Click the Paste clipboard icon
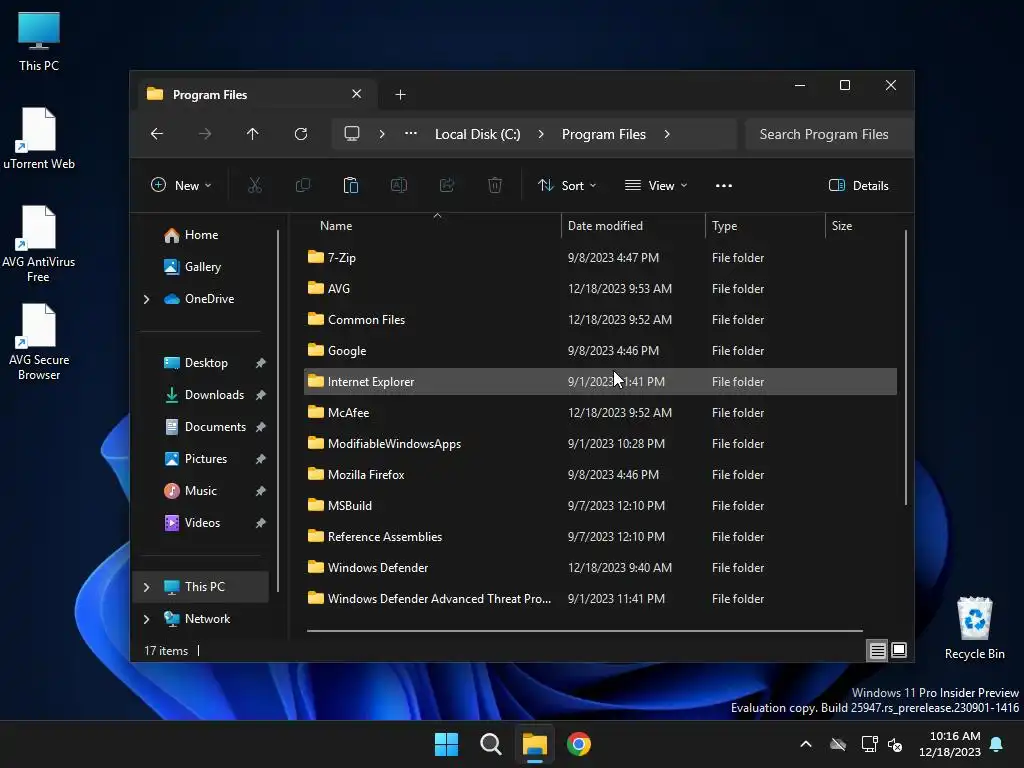1024x768 pixels. pyautogui.click(x=351, y=185)
